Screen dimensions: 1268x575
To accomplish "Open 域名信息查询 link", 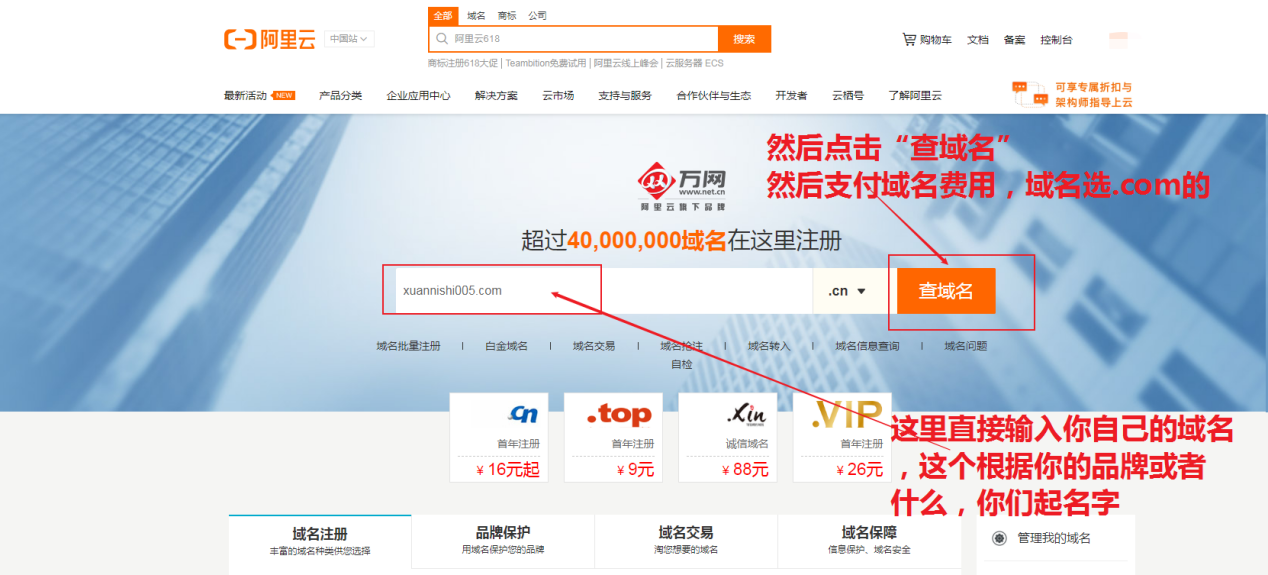I will tap(867, 346).
